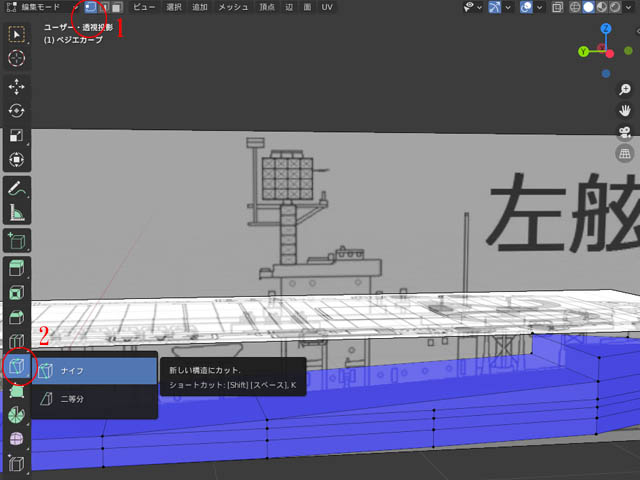This screenshot has width=640, height=480.
Task: Select the Scale tool
Action: (x=17, y=136)
